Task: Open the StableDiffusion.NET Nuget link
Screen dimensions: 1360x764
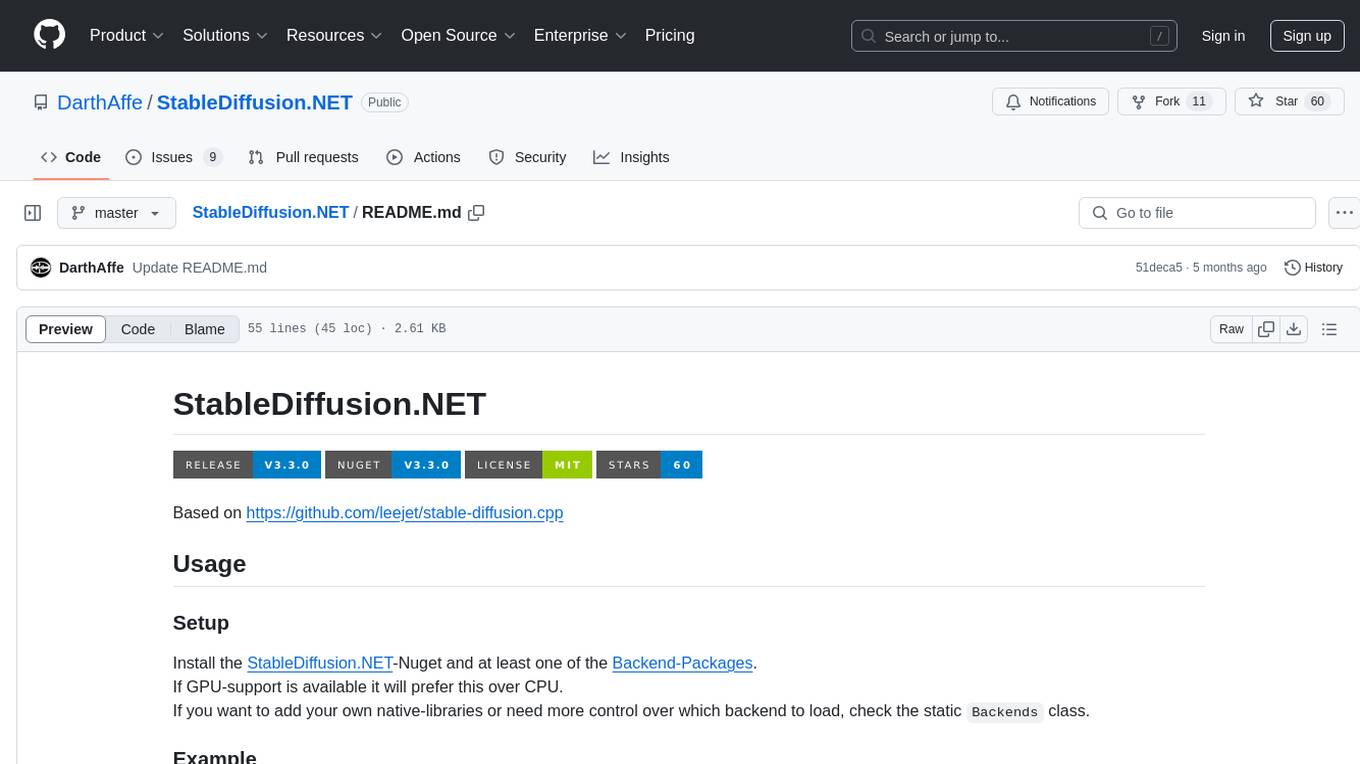Action: pyautogui.click(x=320, y=663)
